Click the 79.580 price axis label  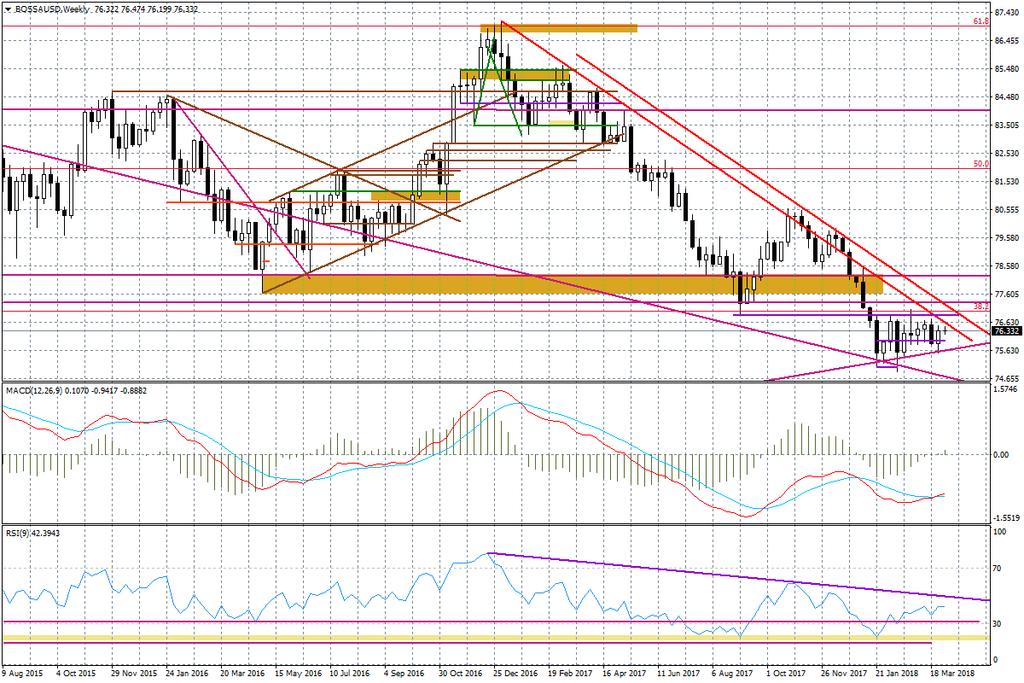point(1007,238)
